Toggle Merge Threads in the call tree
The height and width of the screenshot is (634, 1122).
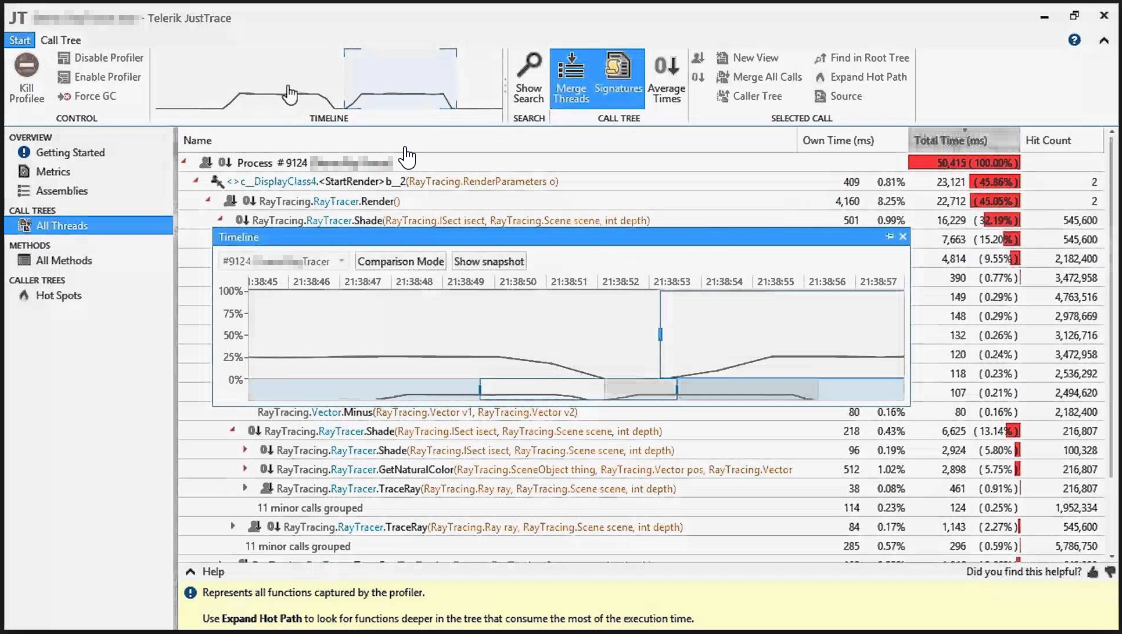point(571,75)
